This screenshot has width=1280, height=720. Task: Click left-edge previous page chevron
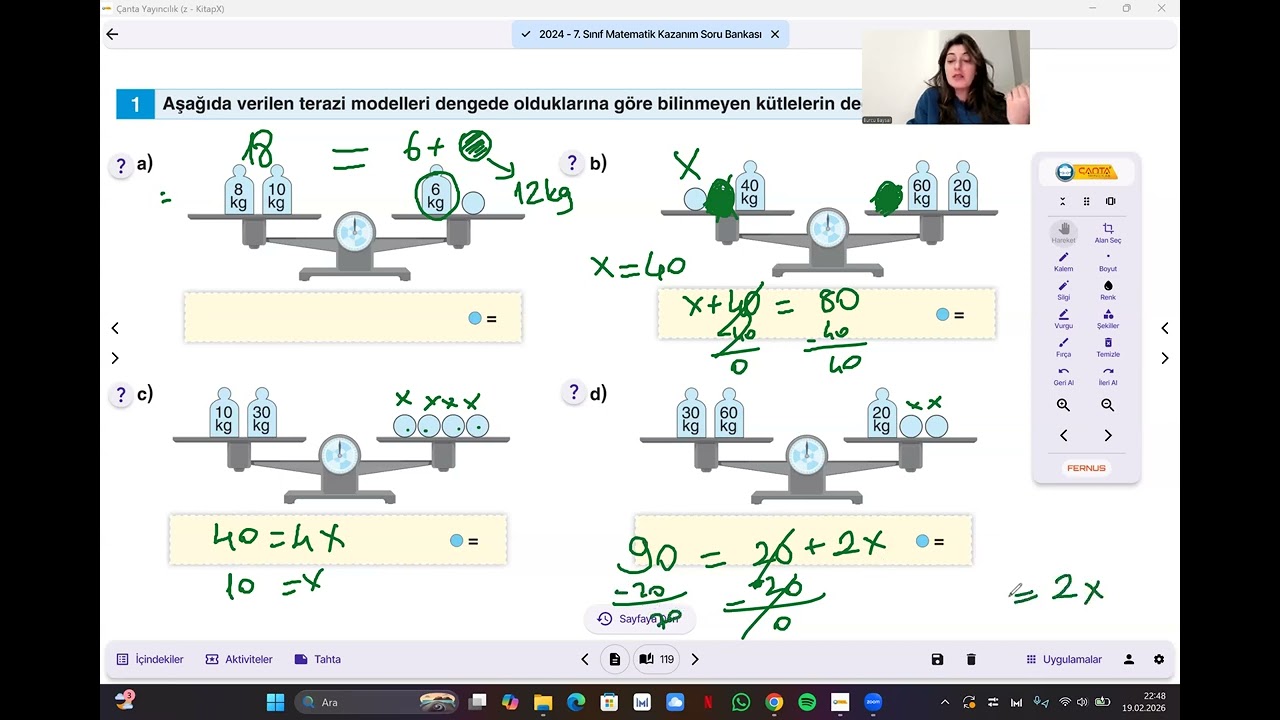(115, 328)
